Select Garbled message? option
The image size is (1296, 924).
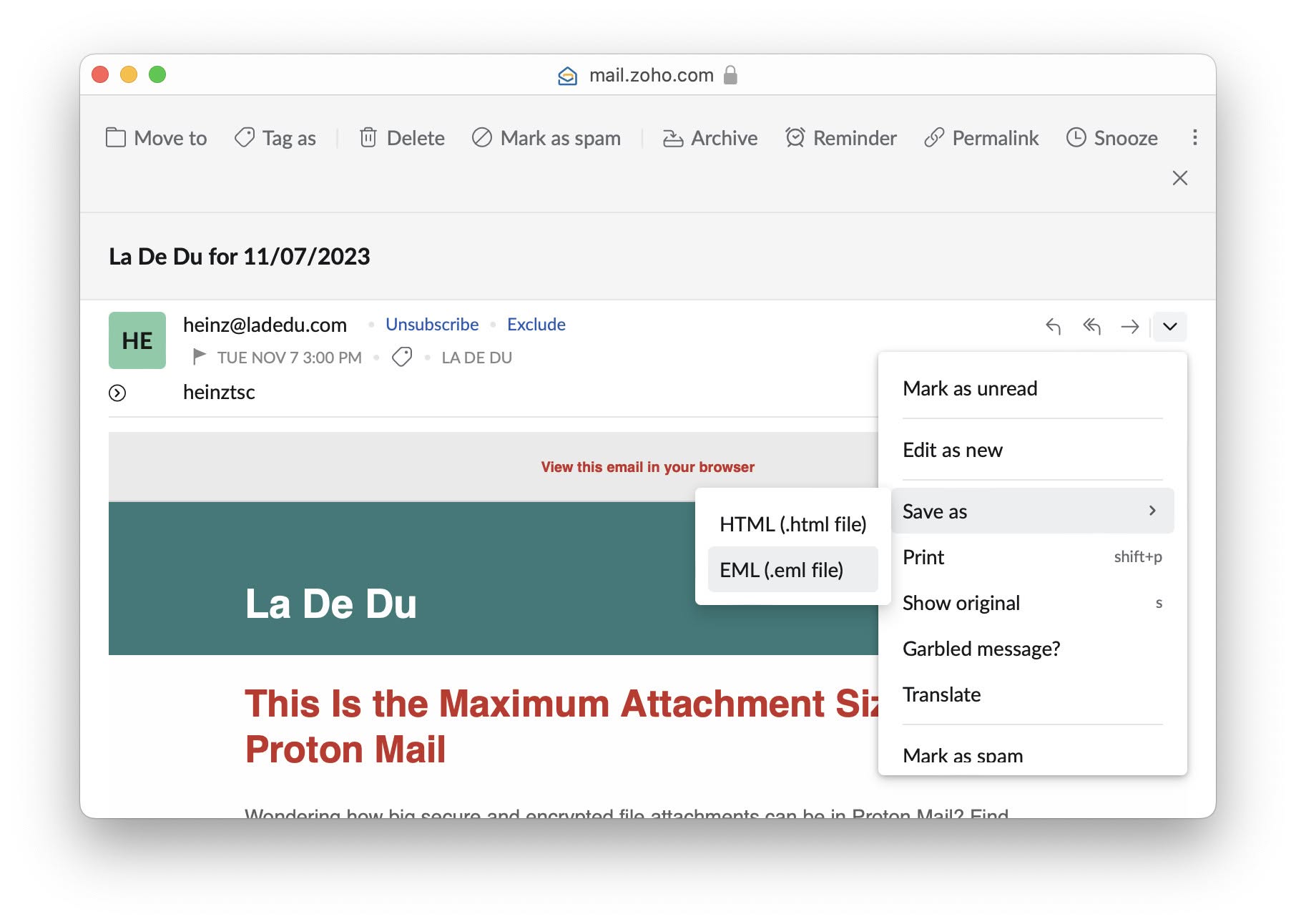tap(1033, 649)
